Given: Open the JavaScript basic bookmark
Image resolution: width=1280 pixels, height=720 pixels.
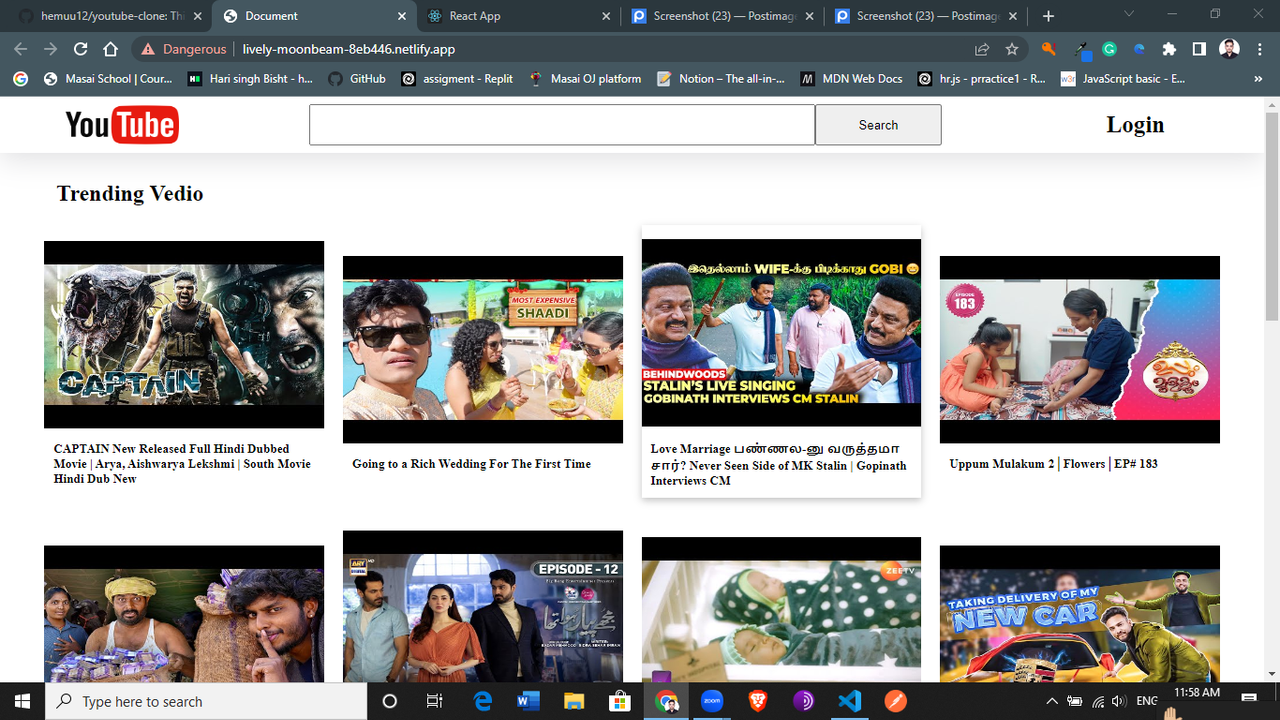Looking at the screenshot, I should coord(1123,79).
